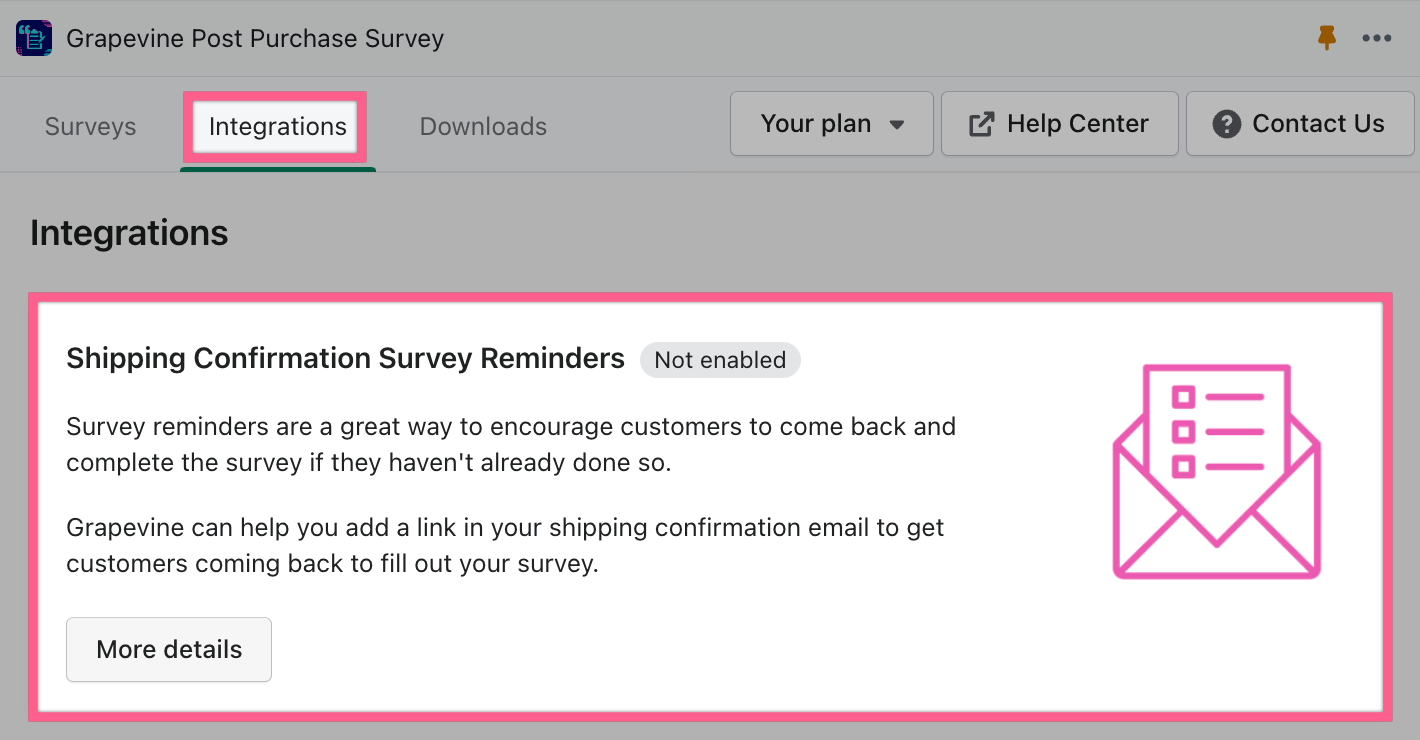Click the paragraph starting 'Survey reminders are a great way'
The width and height of the screenshot is (1420, 740).
[x=511, y=445]
